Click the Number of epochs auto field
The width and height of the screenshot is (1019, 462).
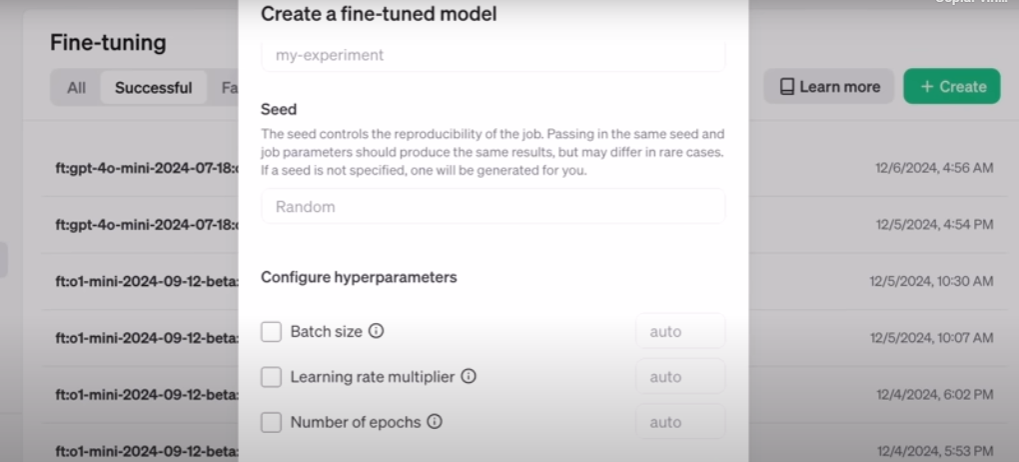pos(680,422)
